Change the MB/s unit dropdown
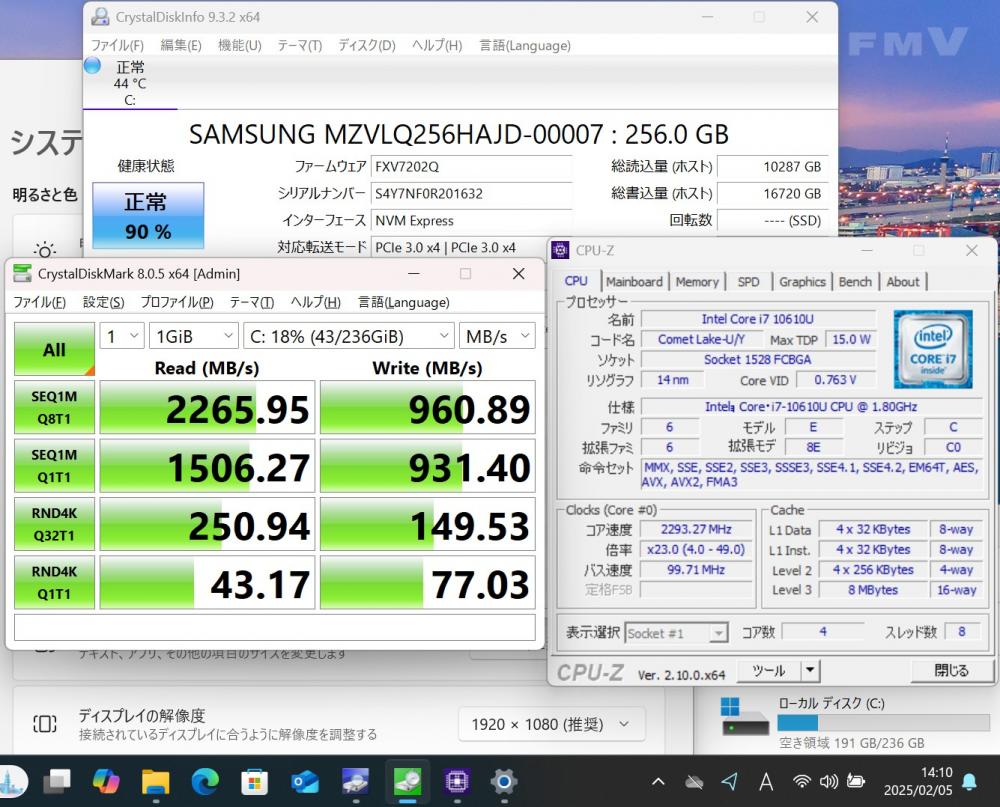Image resolution: width=1000 pixels, height=807 pixels. point(497,337)
